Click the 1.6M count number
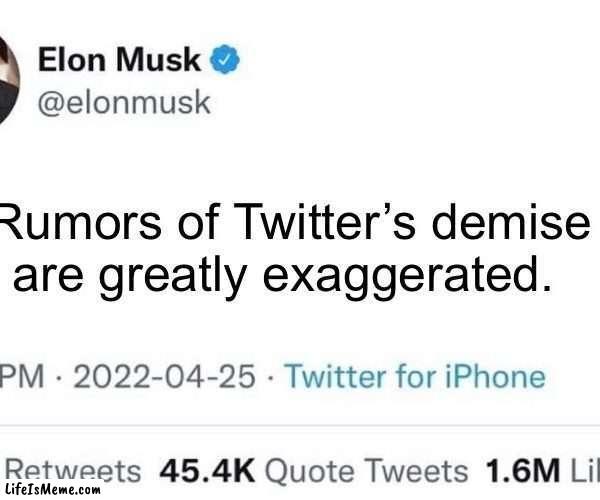This screenshot has width=600, height=500. (x=521, y=469)
